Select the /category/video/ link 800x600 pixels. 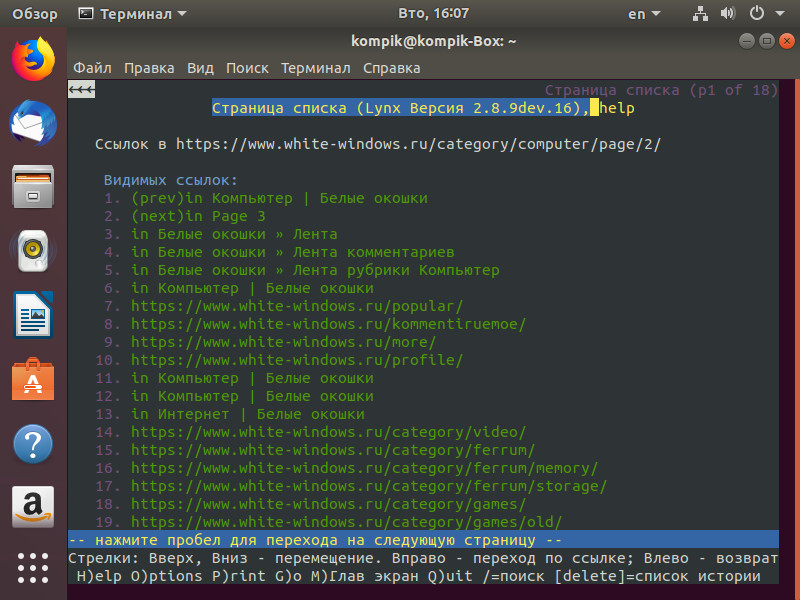tap(328, 432)
